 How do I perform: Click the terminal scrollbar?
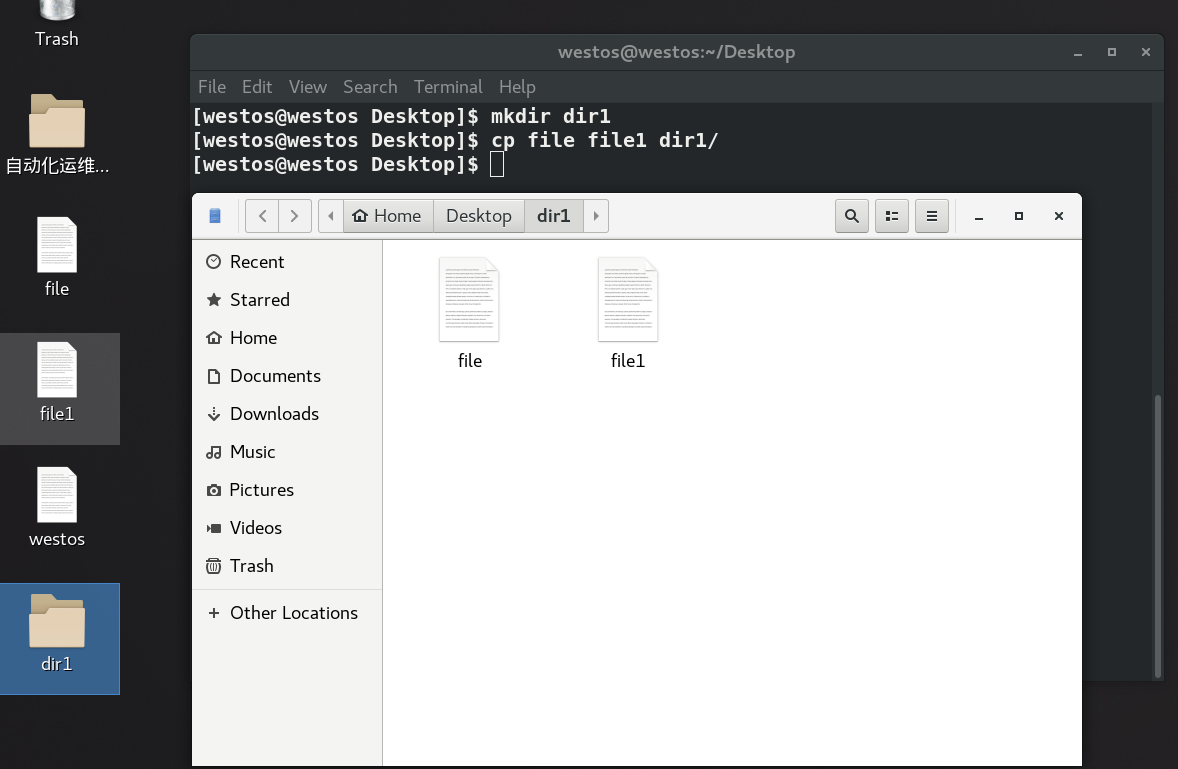click(x=1158, y=536)
